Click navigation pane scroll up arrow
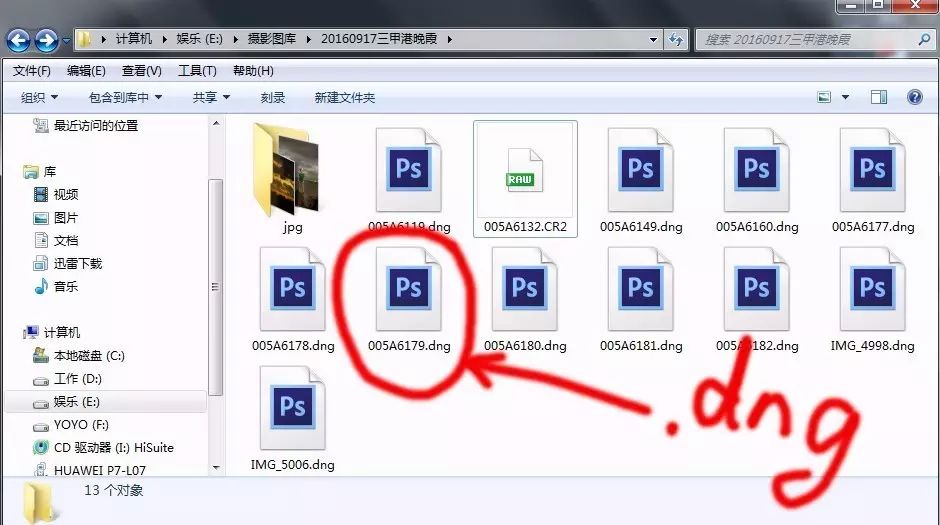The width and height of the screenshot is (940, 525). click(x=216, y=123)
